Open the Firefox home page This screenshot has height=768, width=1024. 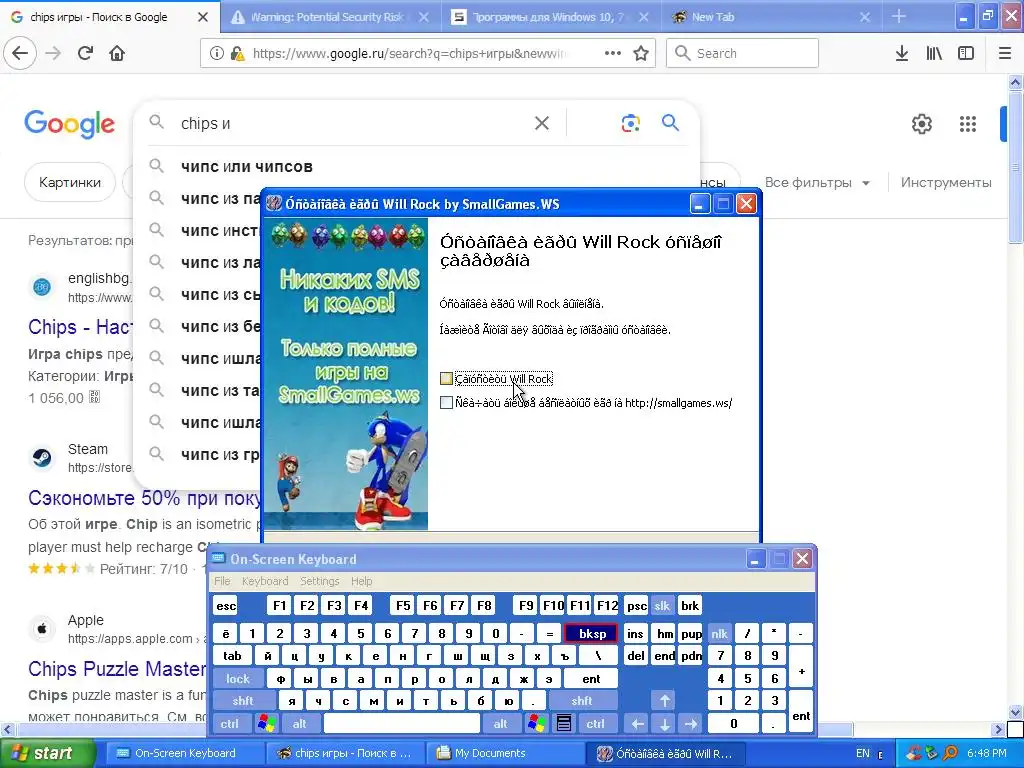coord(117,53)
